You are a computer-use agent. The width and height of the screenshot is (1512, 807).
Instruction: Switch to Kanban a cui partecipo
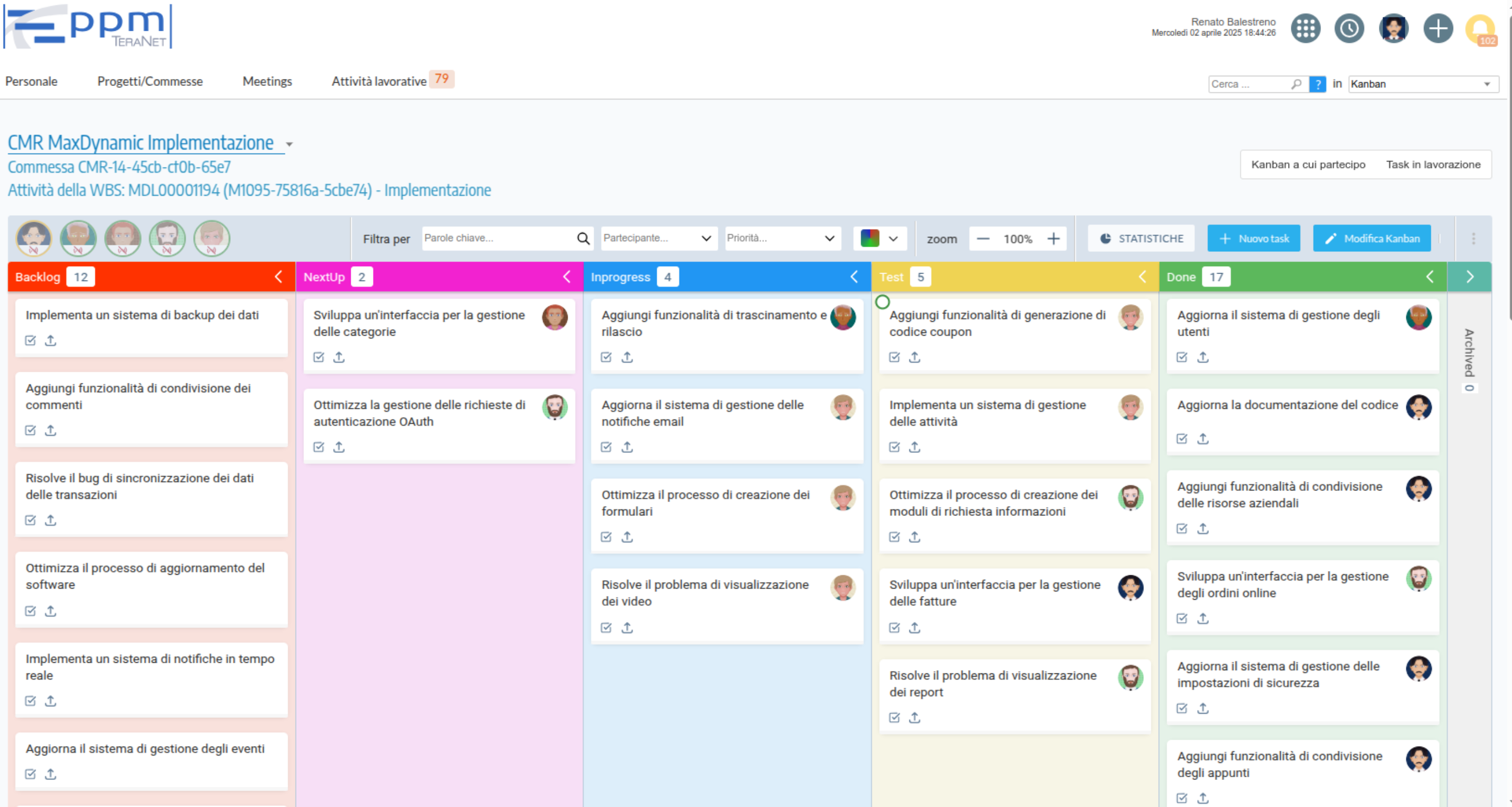pyautogui.click(x=1308, y=165)
